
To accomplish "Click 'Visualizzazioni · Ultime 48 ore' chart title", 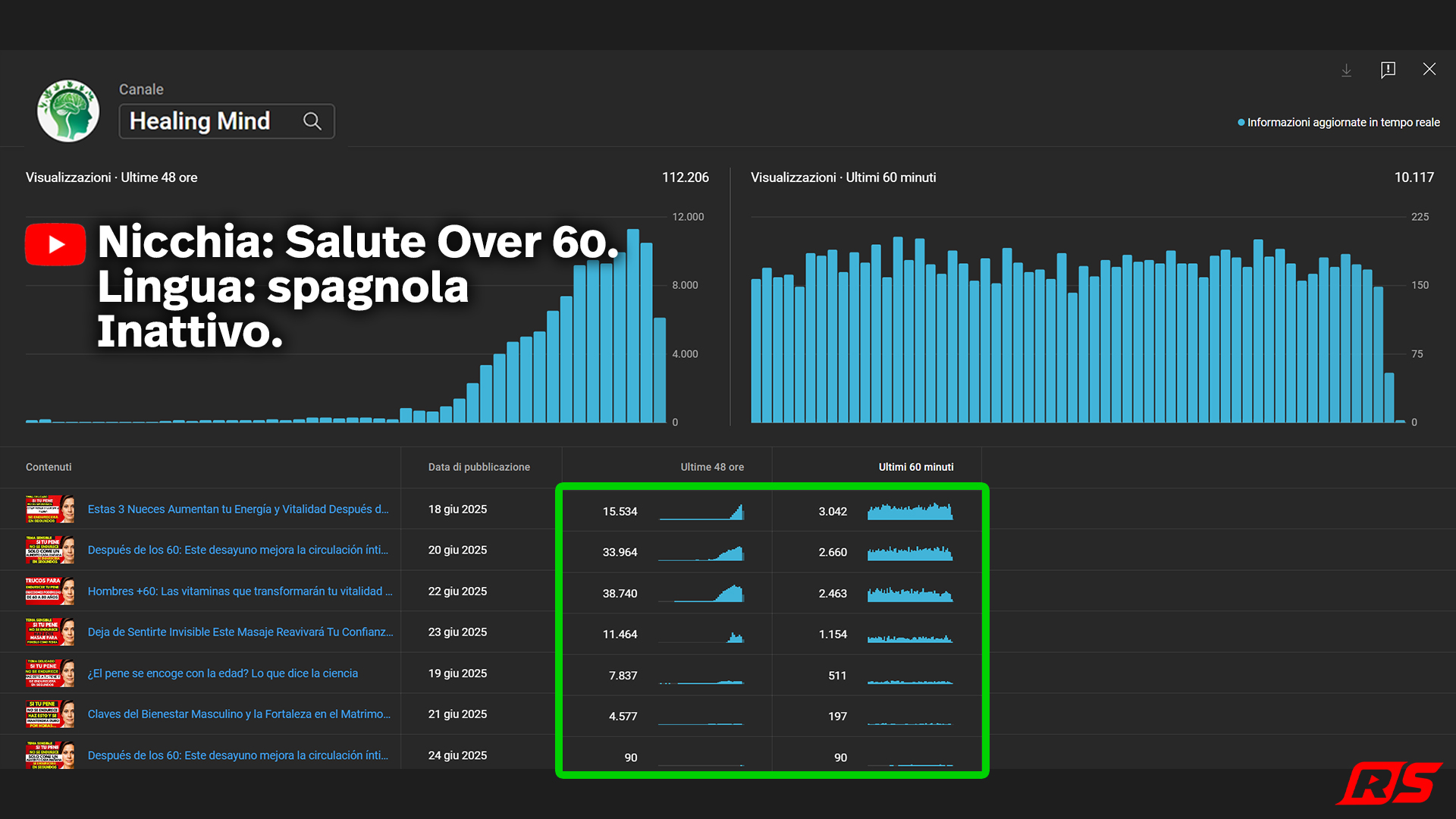I will pos(111,177).
